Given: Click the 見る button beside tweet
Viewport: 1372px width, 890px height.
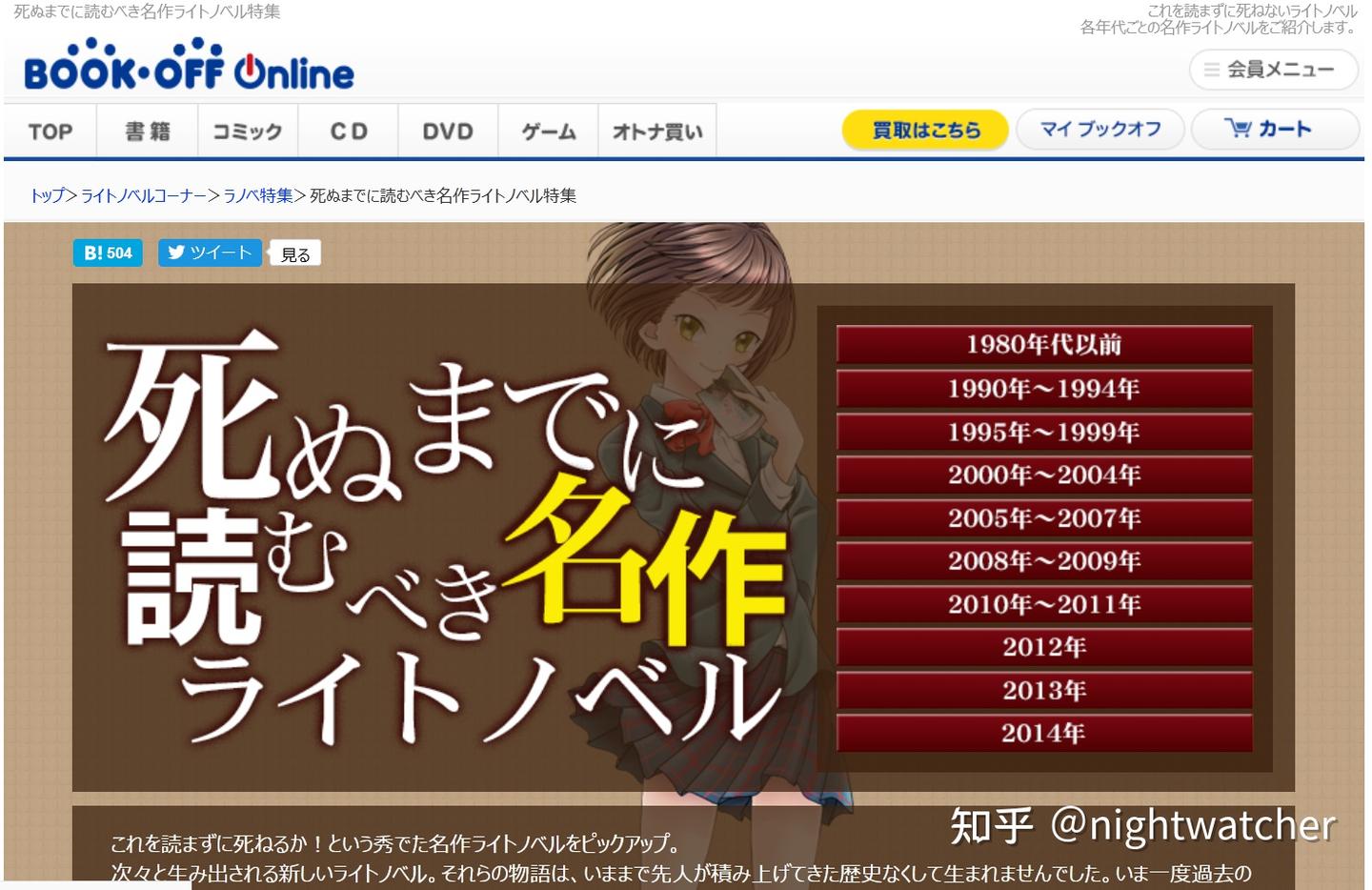Looking at the screenshot, I should [295, 254].
